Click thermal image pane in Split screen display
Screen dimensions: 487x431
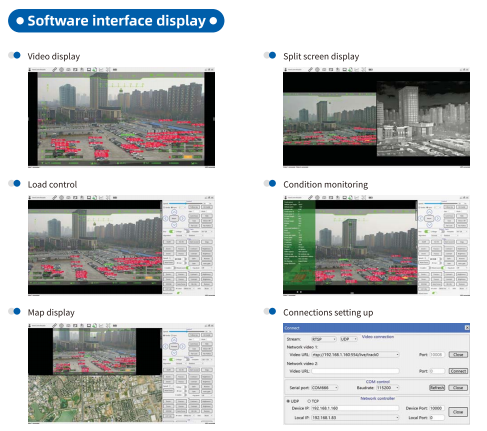[423, 118]
